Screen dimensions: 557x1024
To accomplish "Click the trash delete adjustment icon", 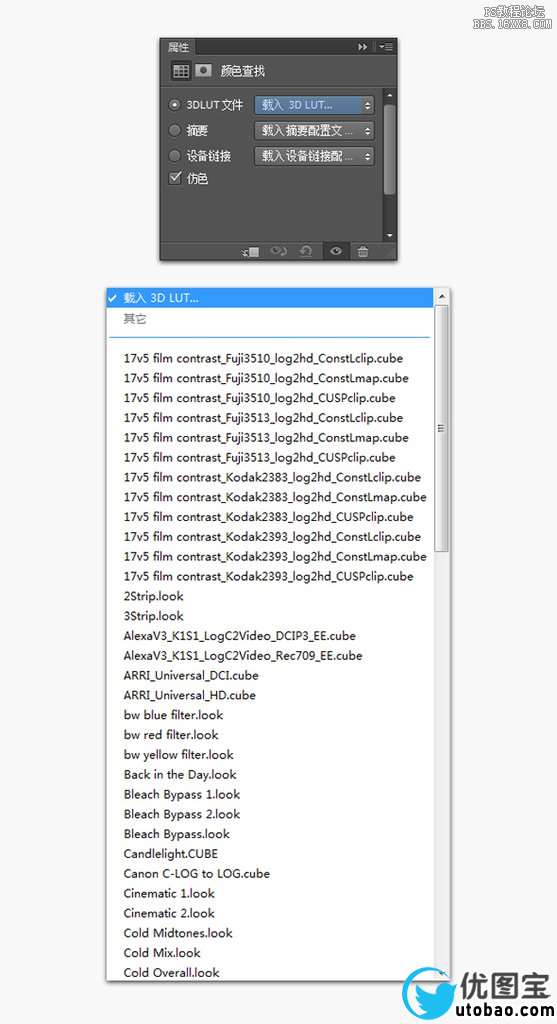I will point(363,251).
